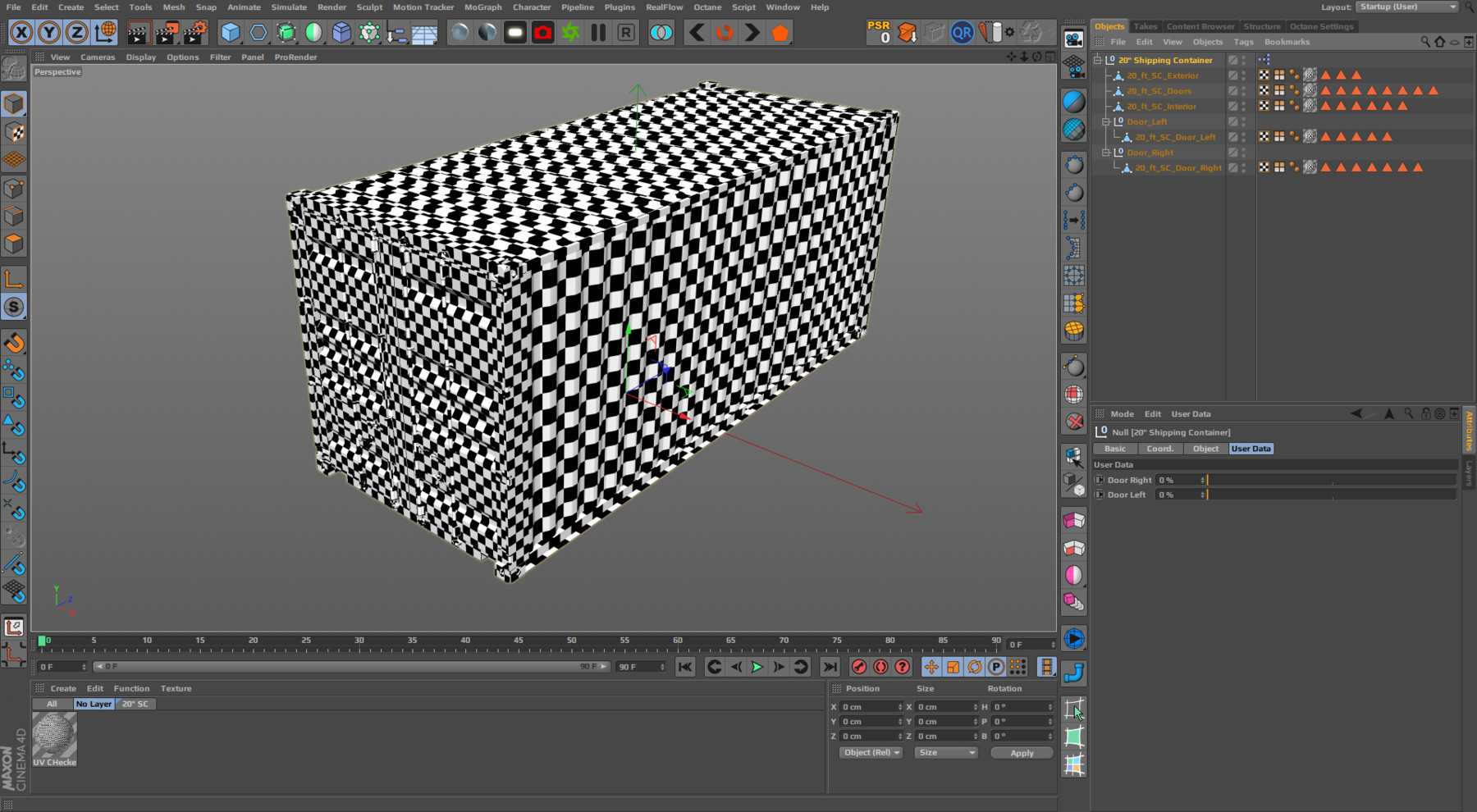Click the Cube primitive icon in toolbar
Image resolution: width=1477 pixels, height=812 pixels.
coord(231,33)
